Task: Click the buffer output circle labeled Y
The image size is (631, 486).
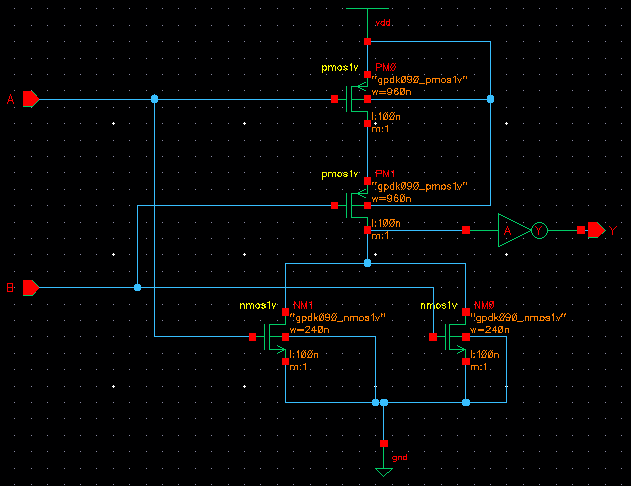Action: click(539, 231)
